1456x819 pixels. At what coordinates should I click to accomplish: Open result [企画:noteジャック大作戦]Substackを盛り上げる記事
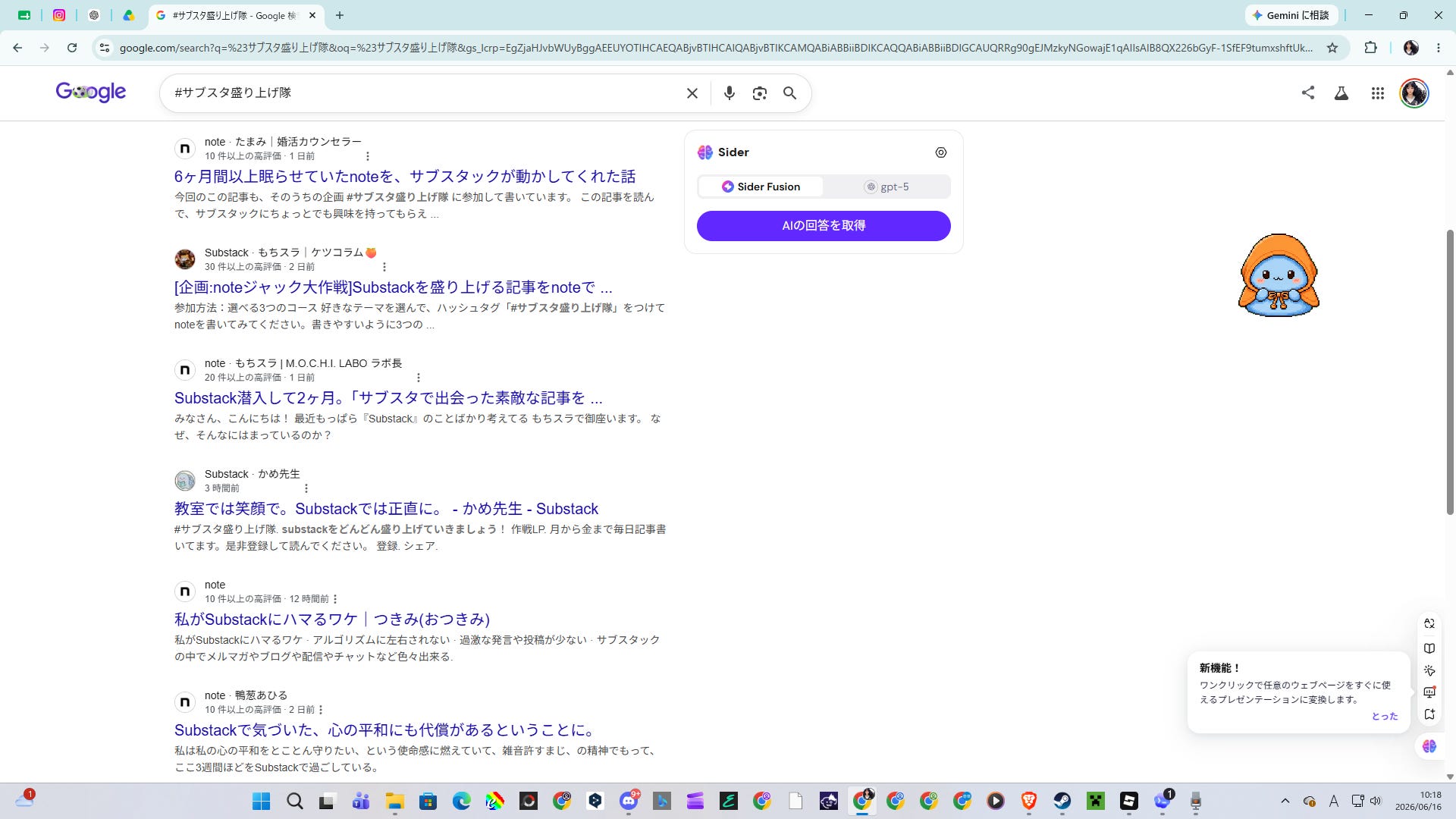click(x=393, y=287)
